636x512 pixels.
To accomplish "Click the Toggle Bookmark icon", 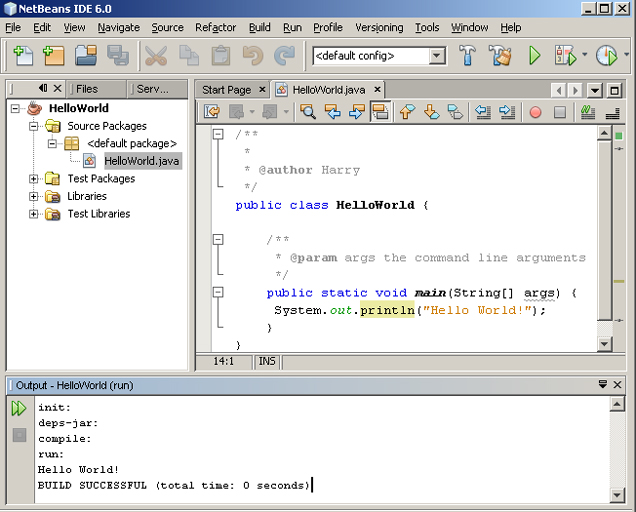I will click(x=456, y=112).
